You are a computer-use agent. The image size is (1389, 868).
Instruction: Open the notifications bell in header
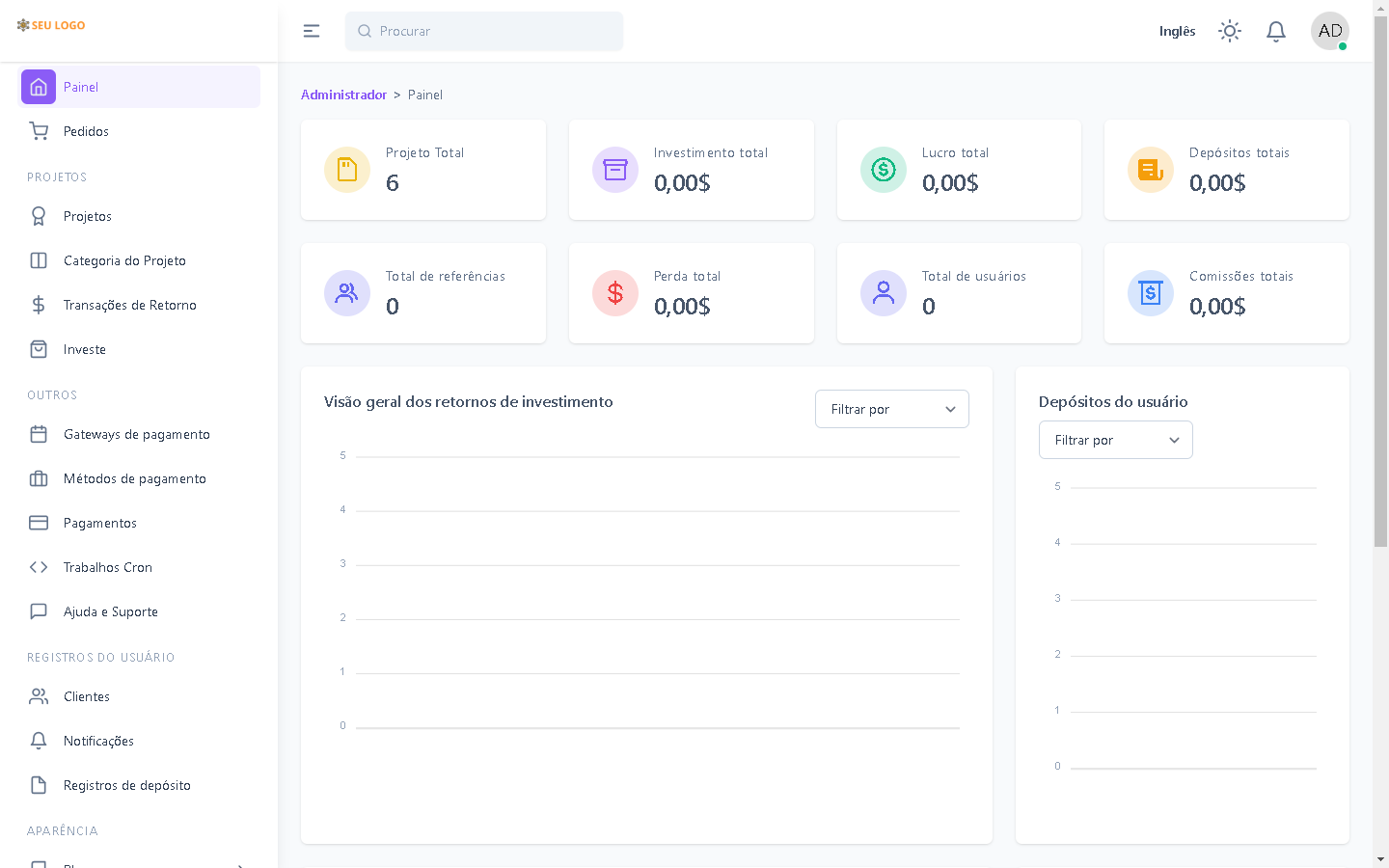tap(1275, 31)
